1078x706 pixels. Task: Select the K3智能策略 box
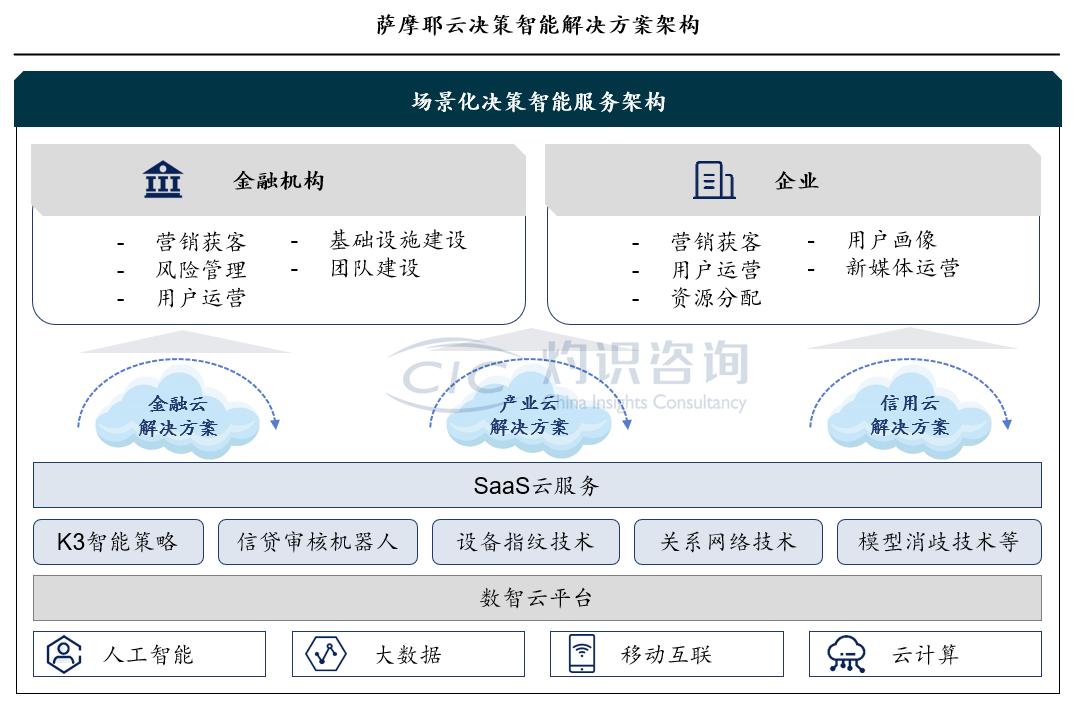coord(118,542)
